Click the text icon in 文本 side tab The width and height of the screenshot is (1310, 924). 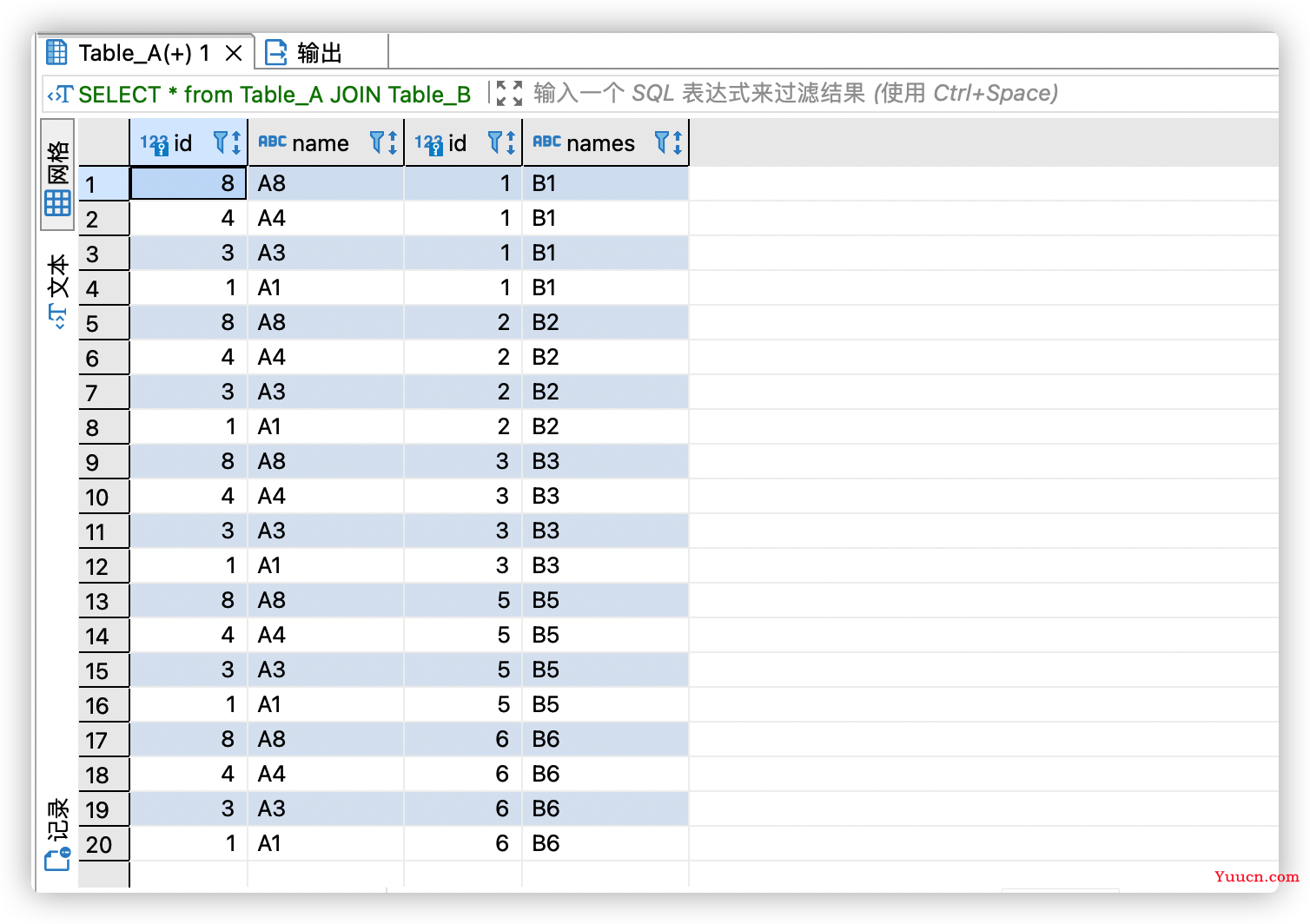coord(57,317)
